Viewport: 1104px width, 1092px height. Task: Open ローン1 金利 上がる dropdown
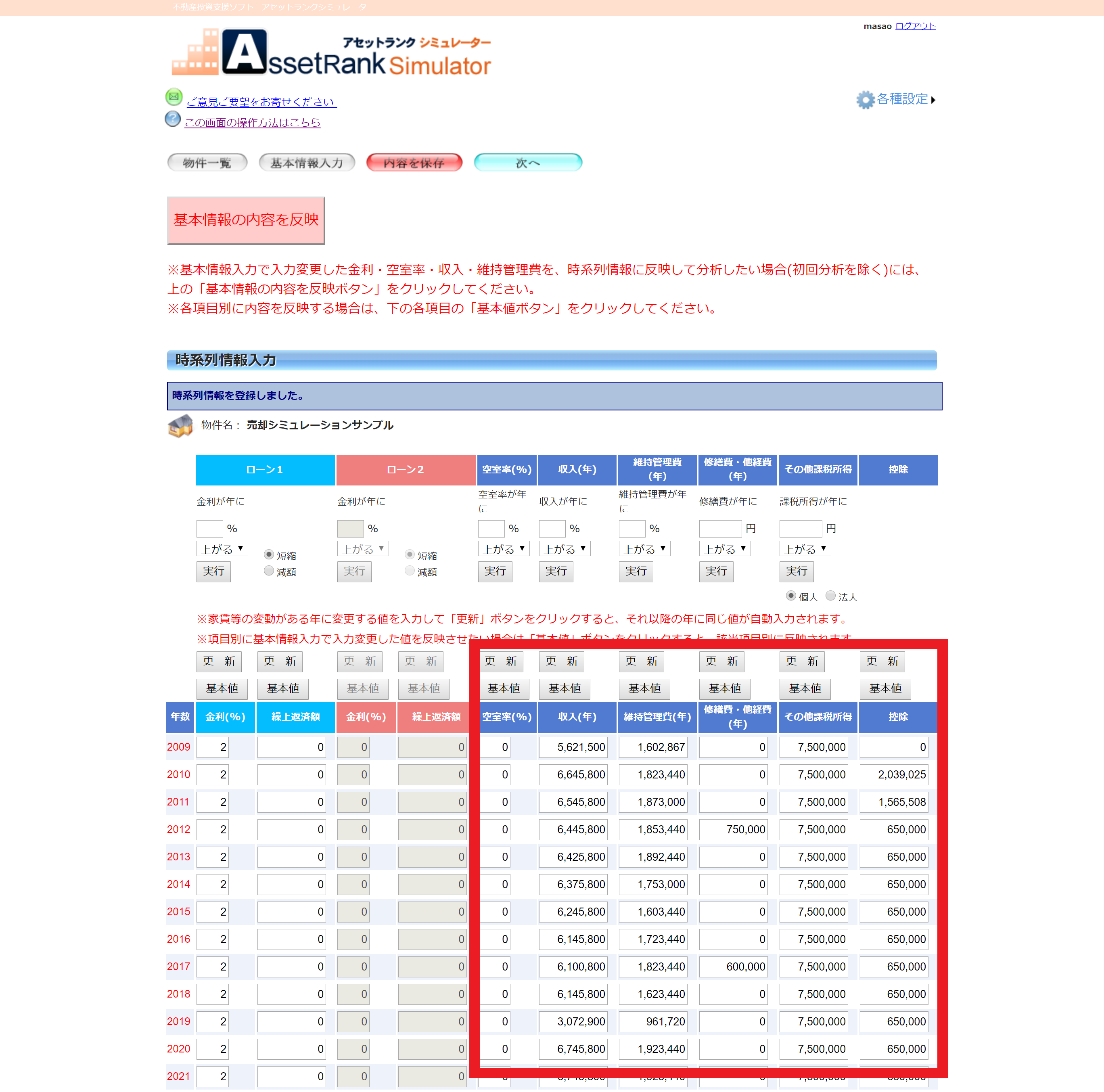coord(222,548)
